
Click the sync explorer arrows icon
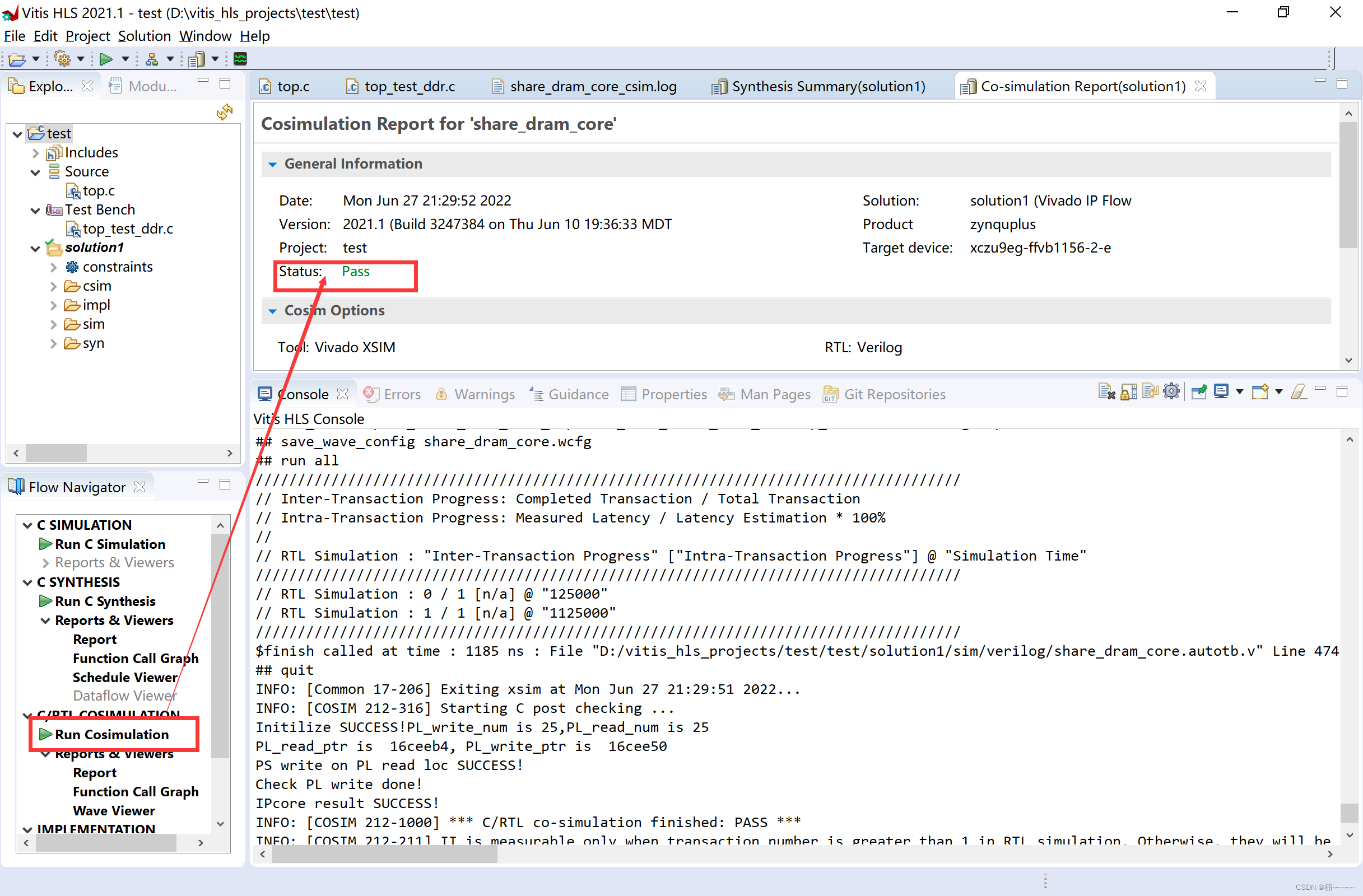pyautogui.click(x=225, y=111)
